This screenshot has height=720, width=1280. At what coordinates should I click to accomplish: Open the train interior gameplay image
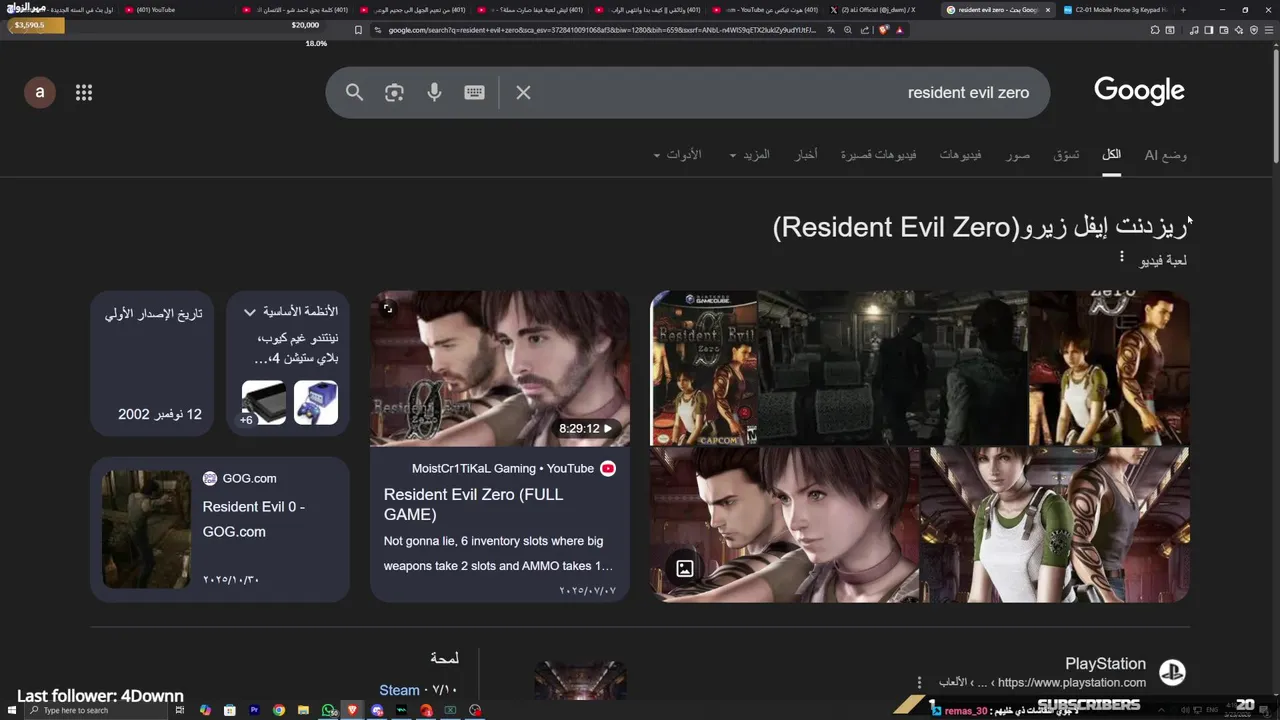(x=892, y=368)
